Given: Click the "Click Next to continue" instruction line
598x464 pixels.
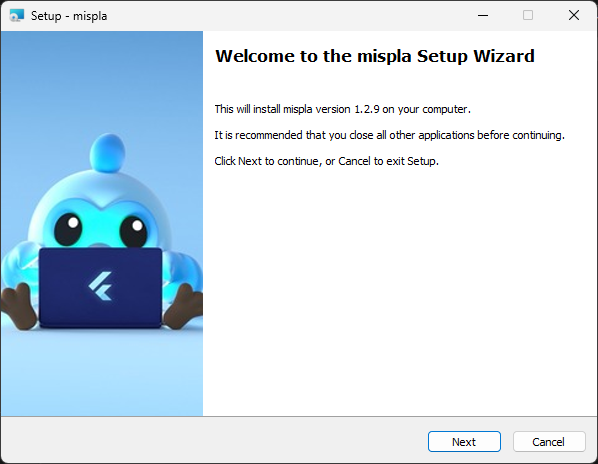Looking at the screenshot, I should click(x=326, y=161).
